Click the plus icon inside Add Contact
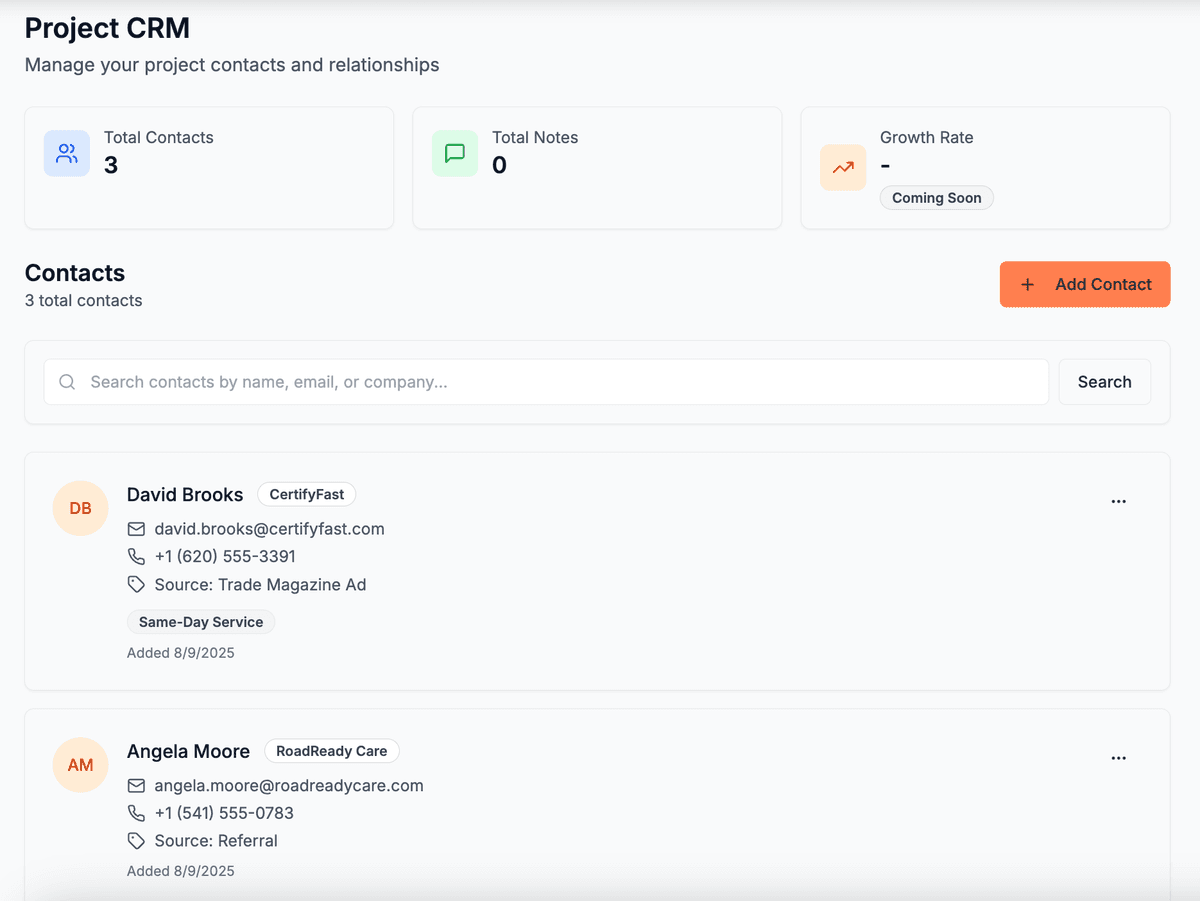This screenshot has width=1200, height=901. (1028, 284)
